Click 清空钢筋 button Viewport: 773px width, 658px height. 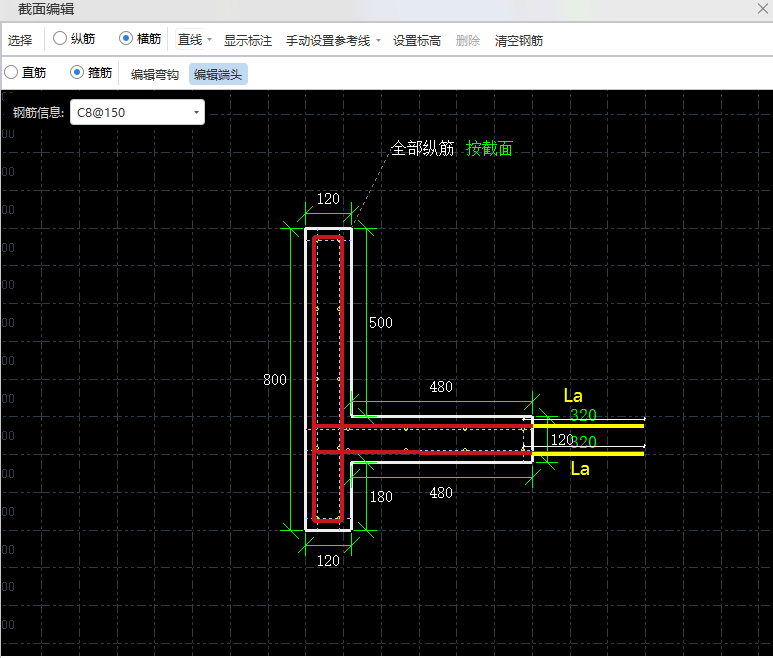pyautogui.click(x=519, y=40)
